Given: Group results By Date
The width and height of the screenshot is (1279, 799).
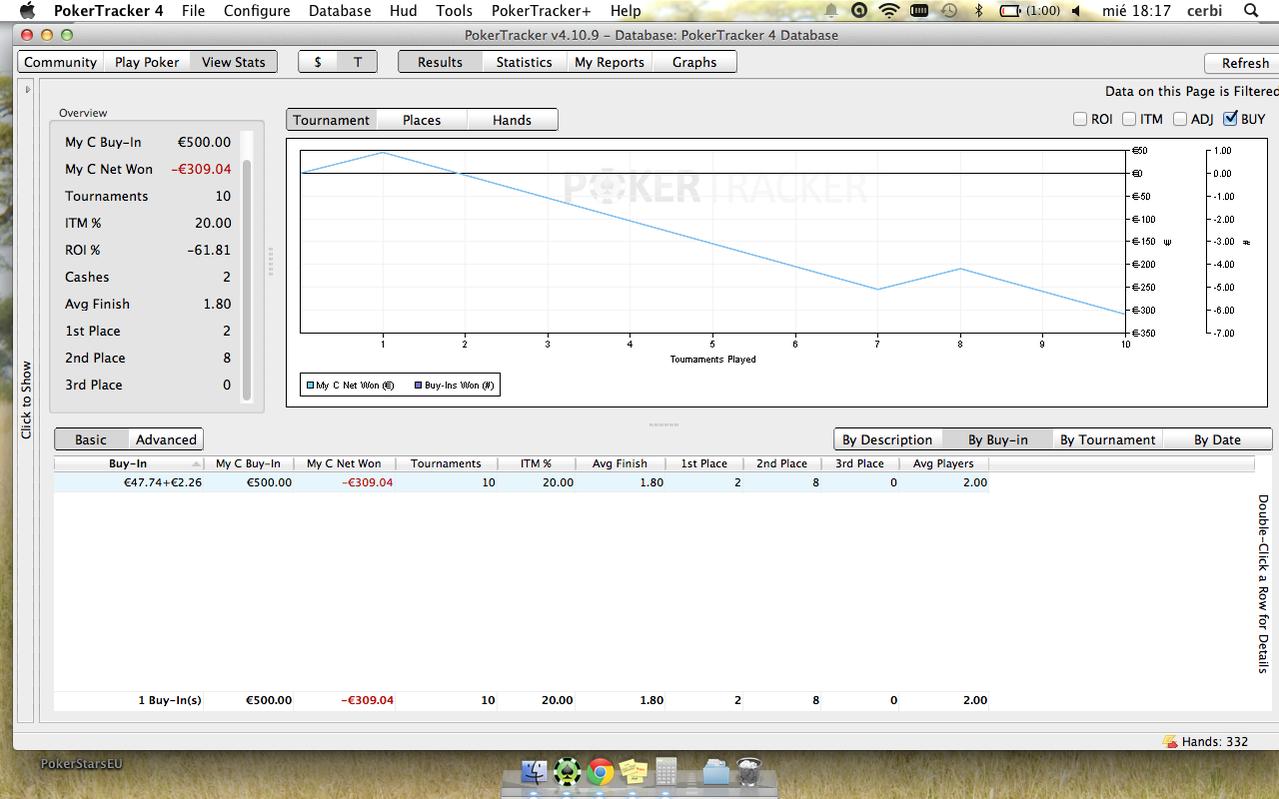Looking at the screenshot, I should click(x=1217, y=439).
